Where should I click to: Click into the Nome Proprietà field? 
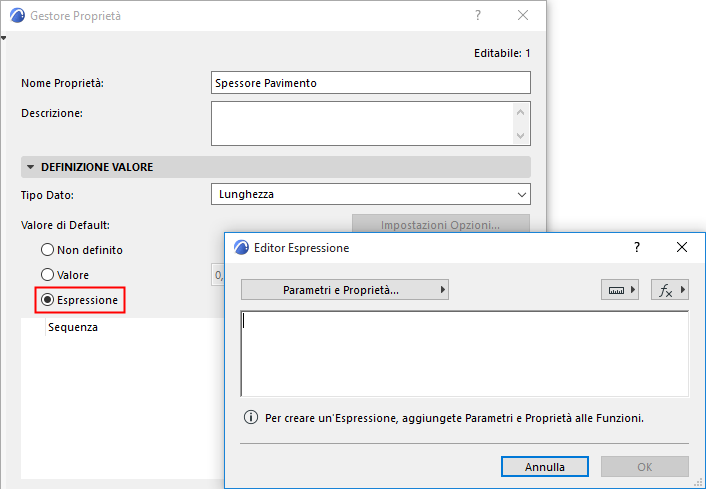coord(370,83)
